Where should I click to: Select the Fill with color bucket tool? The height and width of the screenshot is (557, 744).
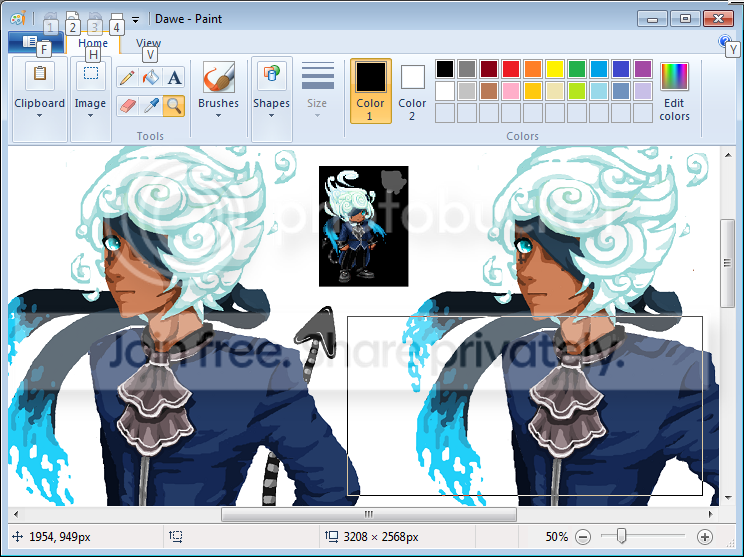click(151, 77)
